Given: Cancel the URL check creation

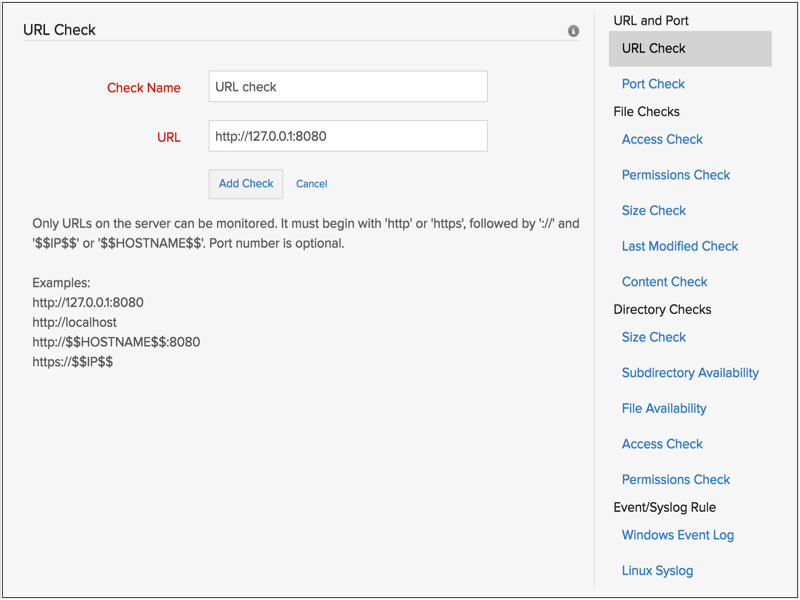Looking at the screenshot, I should 310,184.
